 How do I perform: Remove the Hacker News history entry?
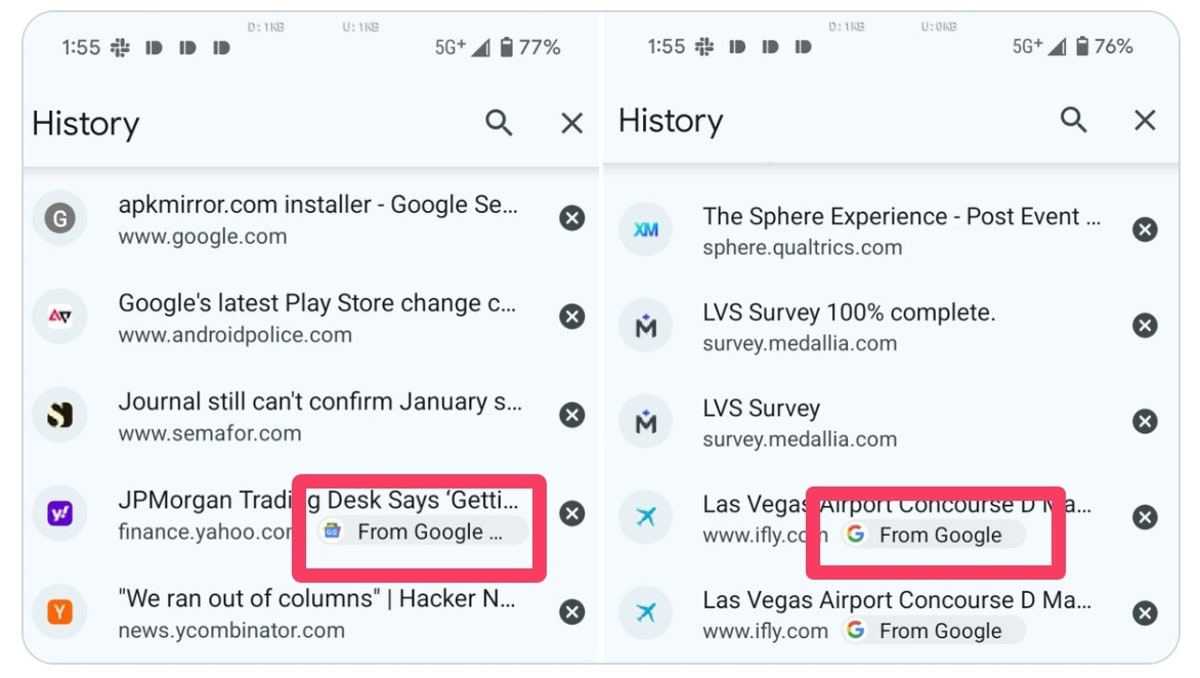pos(572,611)
